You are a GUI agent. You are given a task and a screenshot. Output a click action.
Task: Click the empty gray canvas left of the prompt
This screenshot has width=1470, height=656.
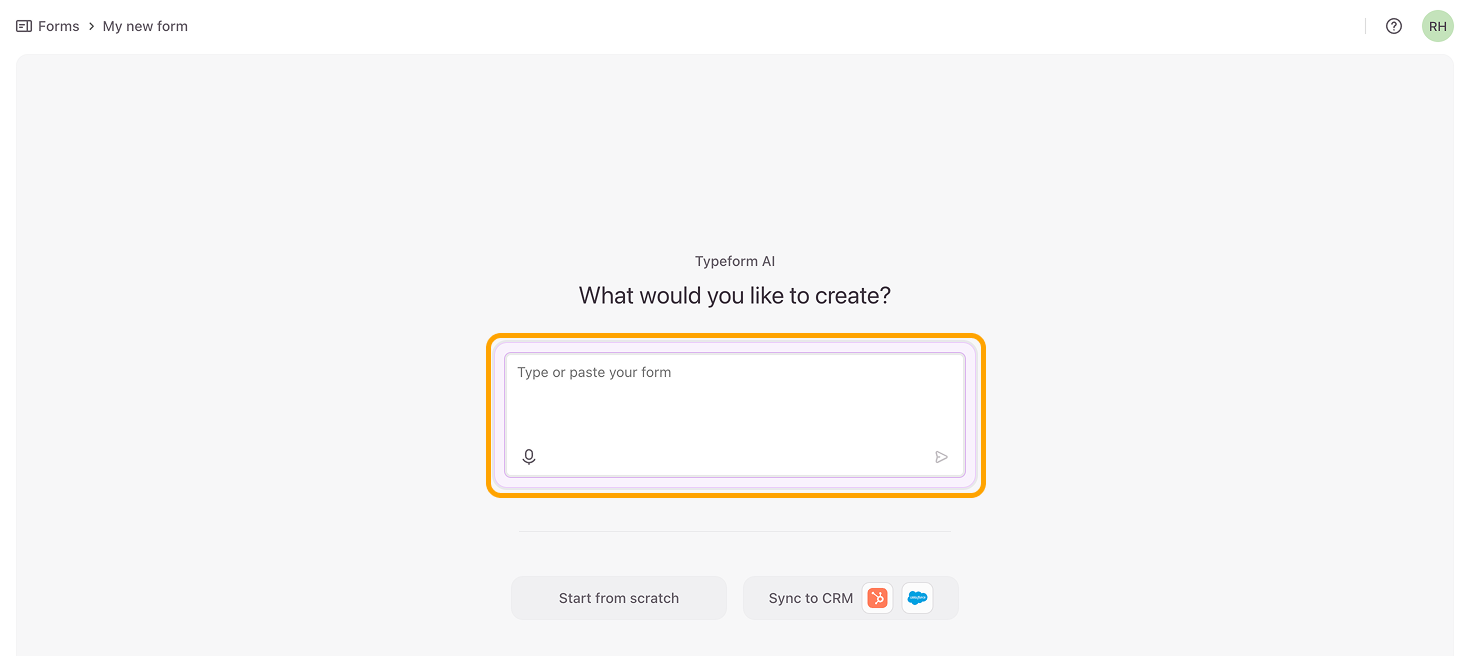coord(250,400)
